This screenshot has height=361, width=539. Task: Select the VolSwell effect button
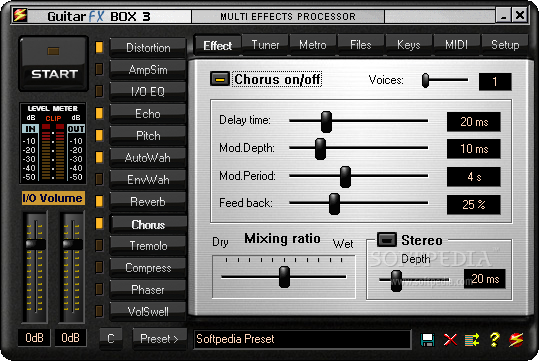148,312
